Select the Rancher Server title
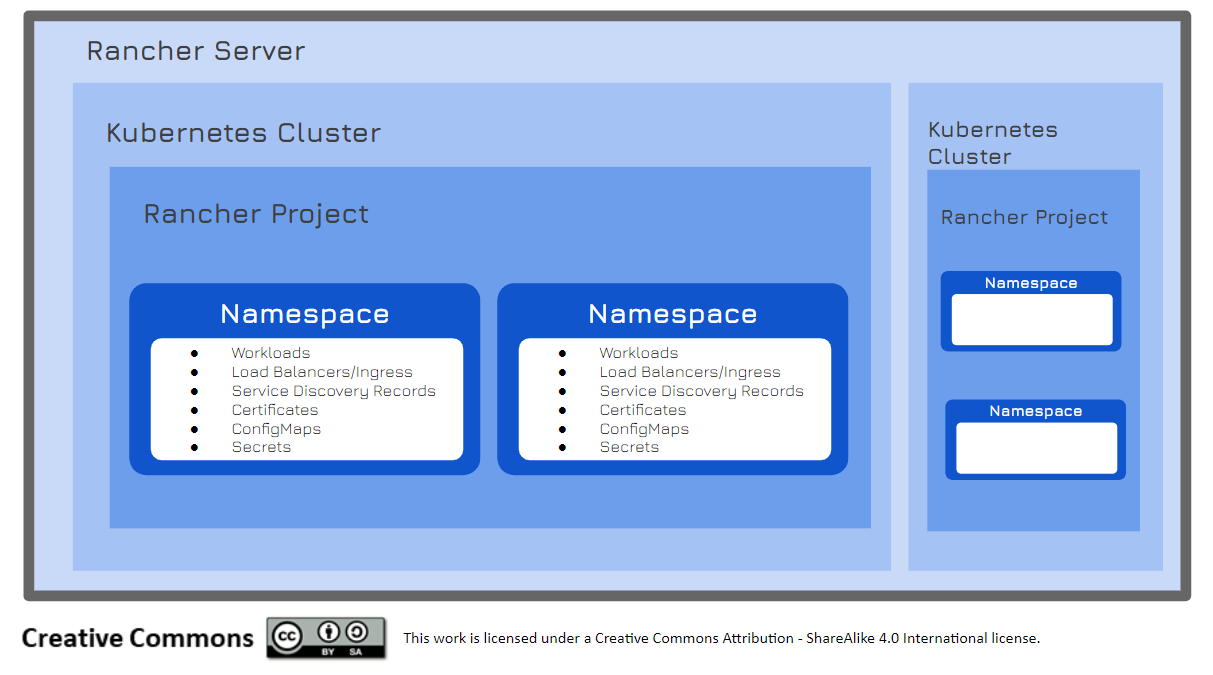The height and width of the screenshot is (675, 1213). click(196, 51)
